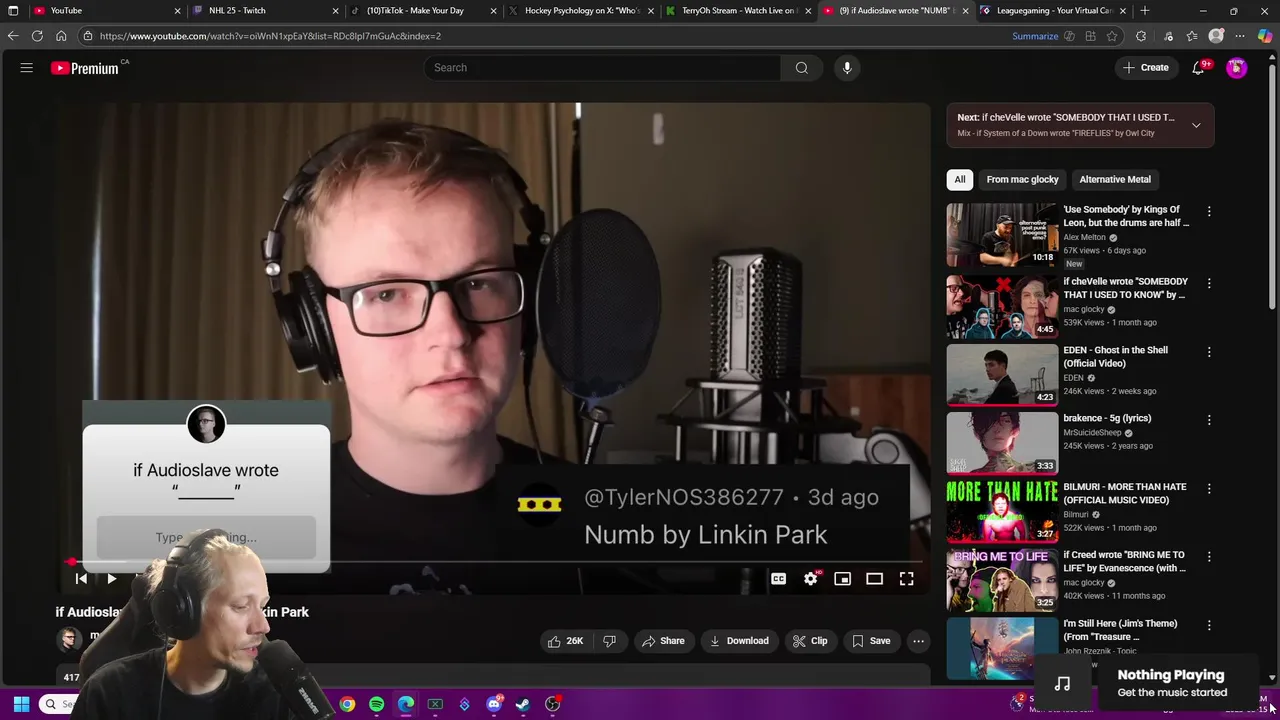Image resolution: width=1280 pixels, height=720 pixels.
Task: Switch to the TikTok - Make Your Day tab
Action: (424, 10)
